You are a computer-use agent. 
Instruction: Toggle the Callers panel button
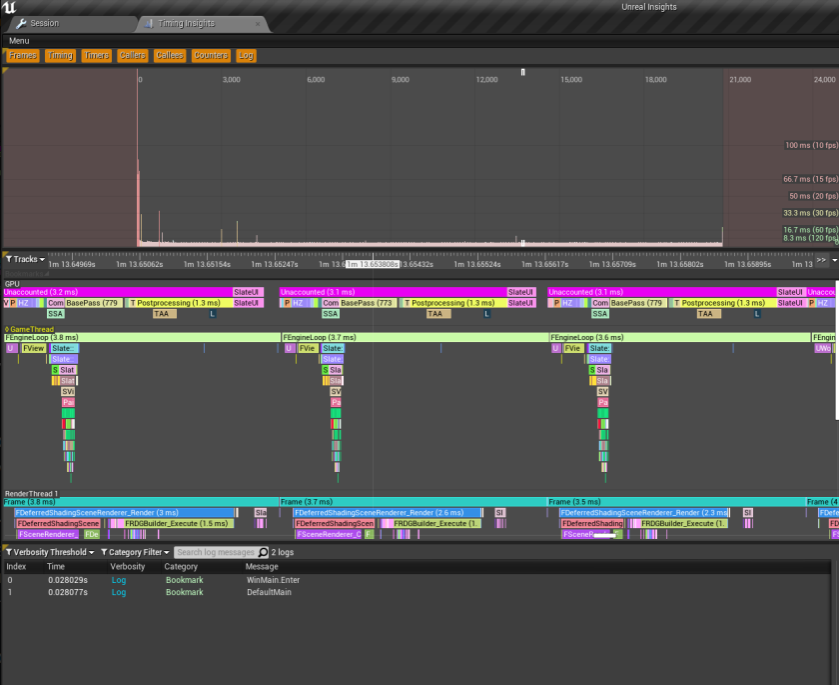pyautogui.click(x=132, y=55)
